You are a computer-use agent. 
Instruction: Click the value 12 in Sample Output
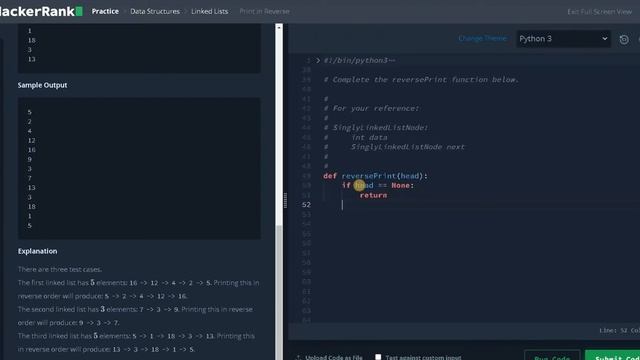[x=31, y=140]
